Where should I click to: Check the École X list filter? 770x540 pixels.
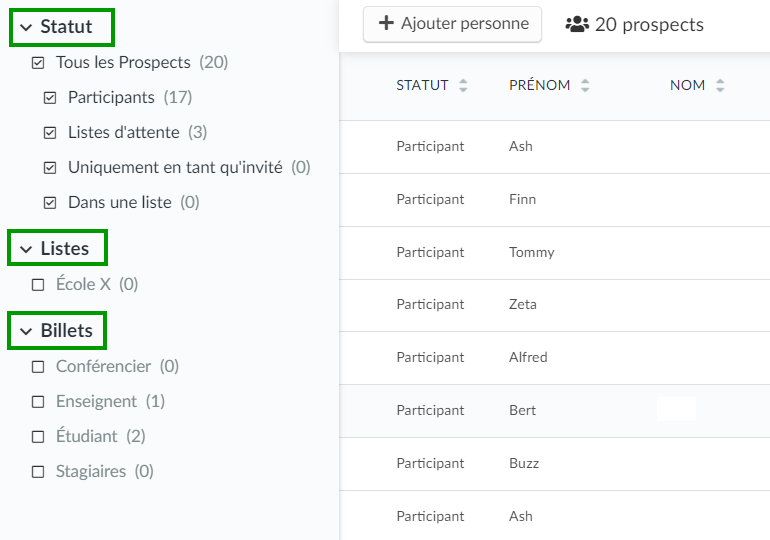point(38,285)
